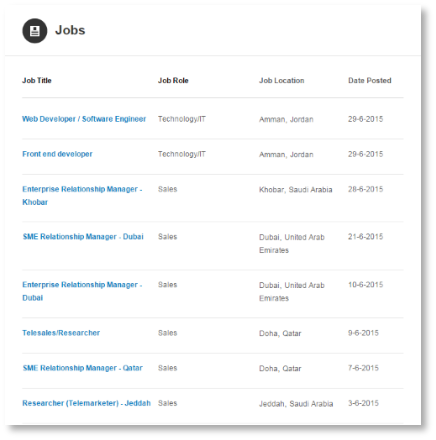Image resolution: width=436 pixels, height=440 pixels.
Task: Open Telesales/Researcher job link
Action: point(61,333)
